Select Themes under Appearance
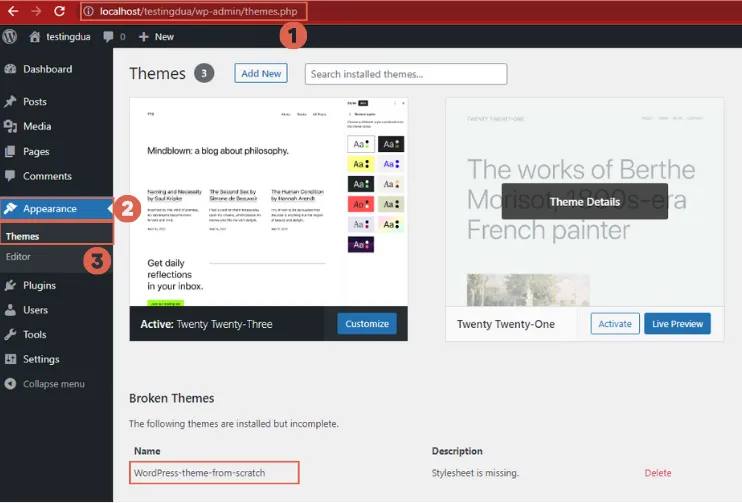The image size is (742, 503). pyautogui.click(x=22, y=236)
